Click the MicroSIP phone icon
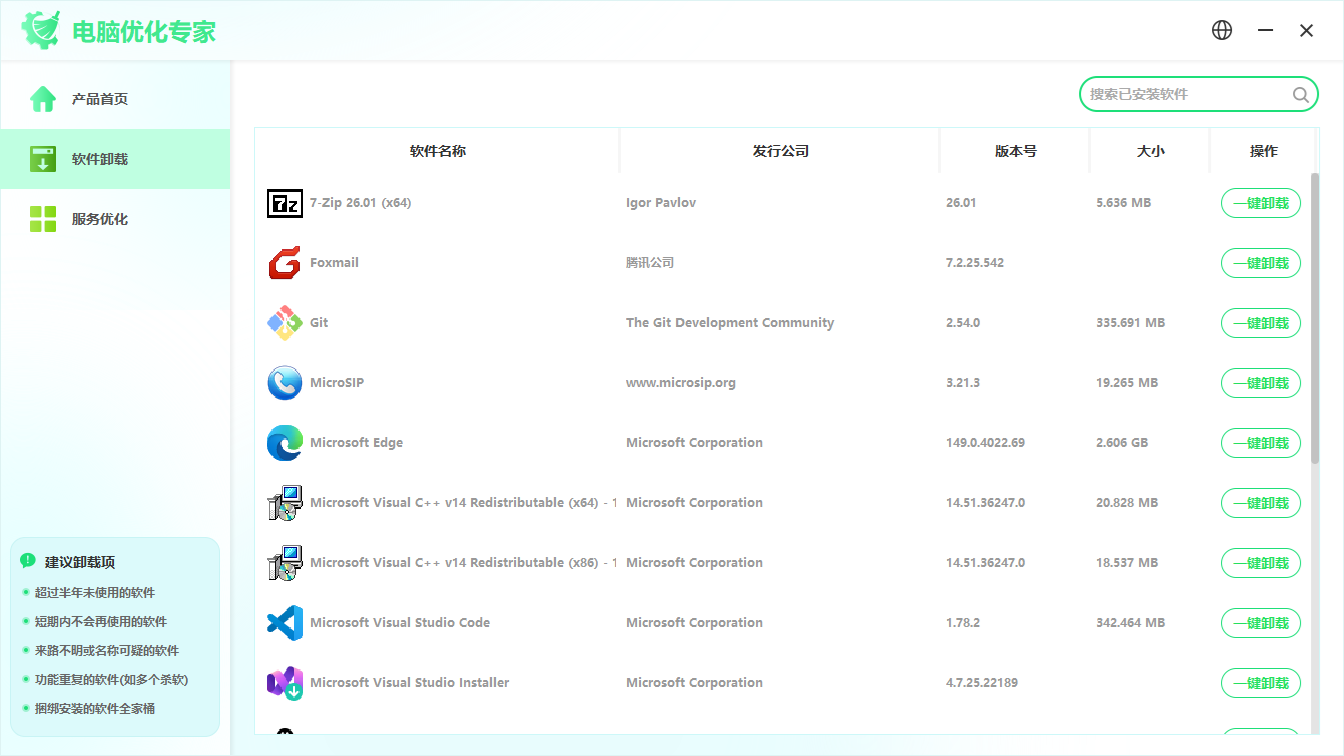 pos(285,383)
